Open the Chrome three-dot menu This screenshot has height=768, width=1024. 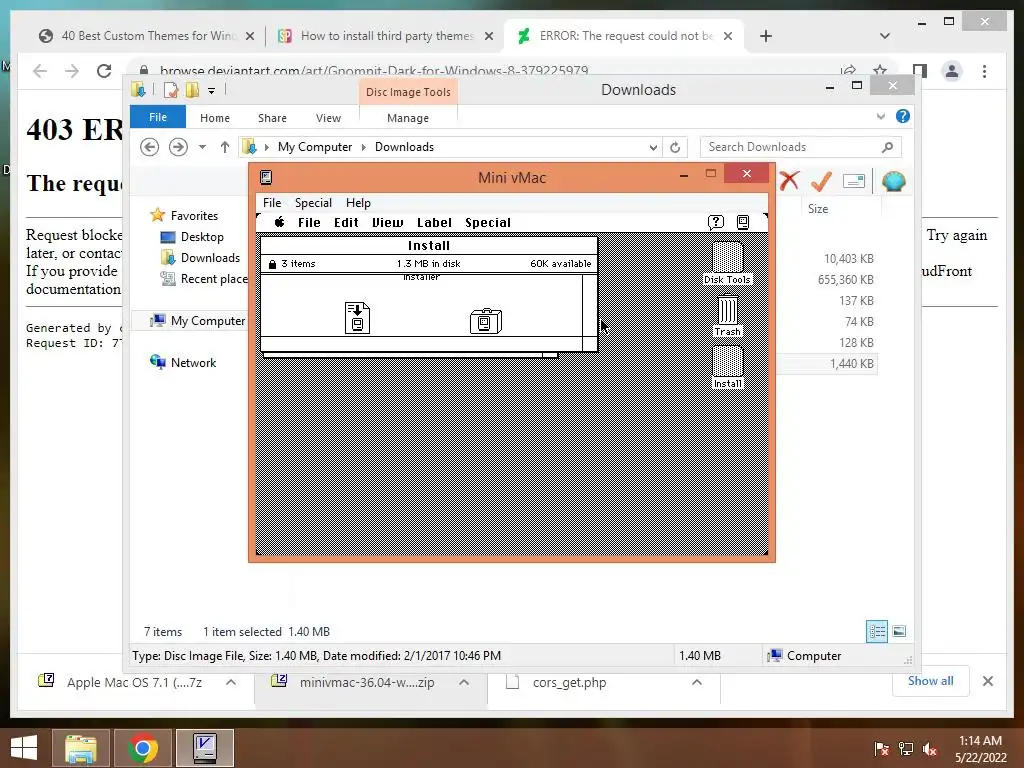984,71
